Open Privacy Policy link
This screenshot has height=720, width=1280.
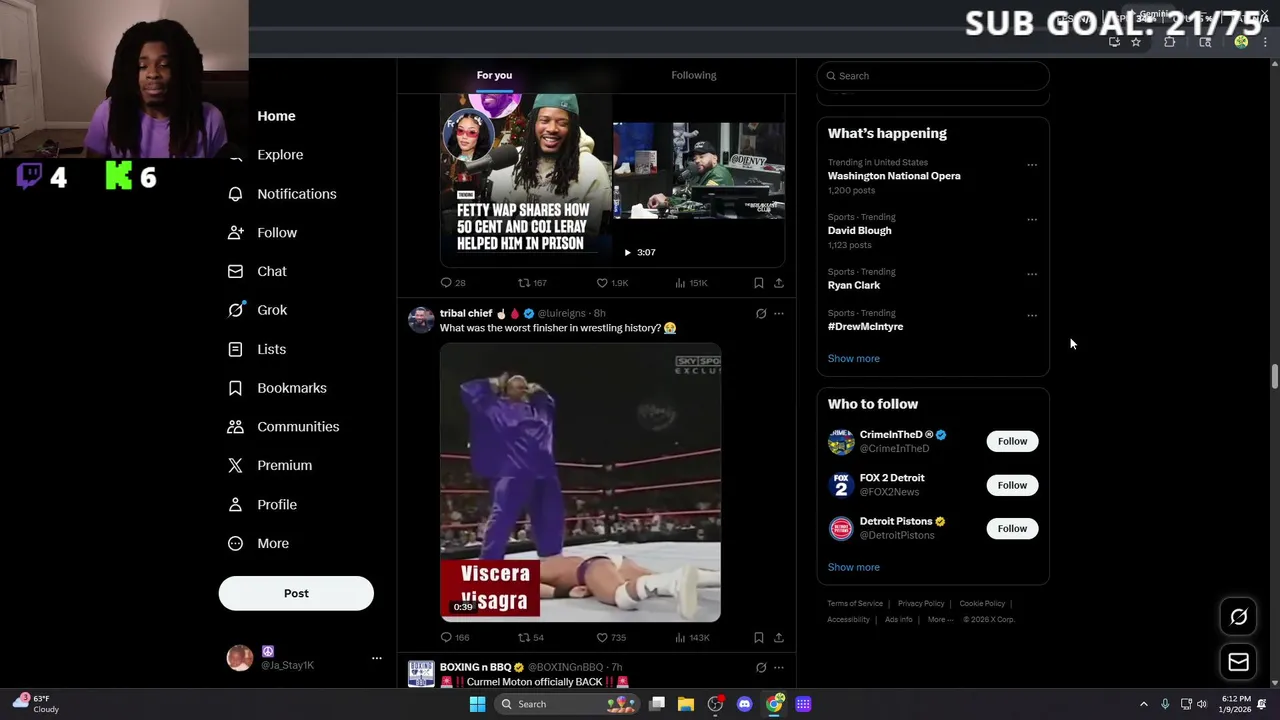tap(921, 604)
